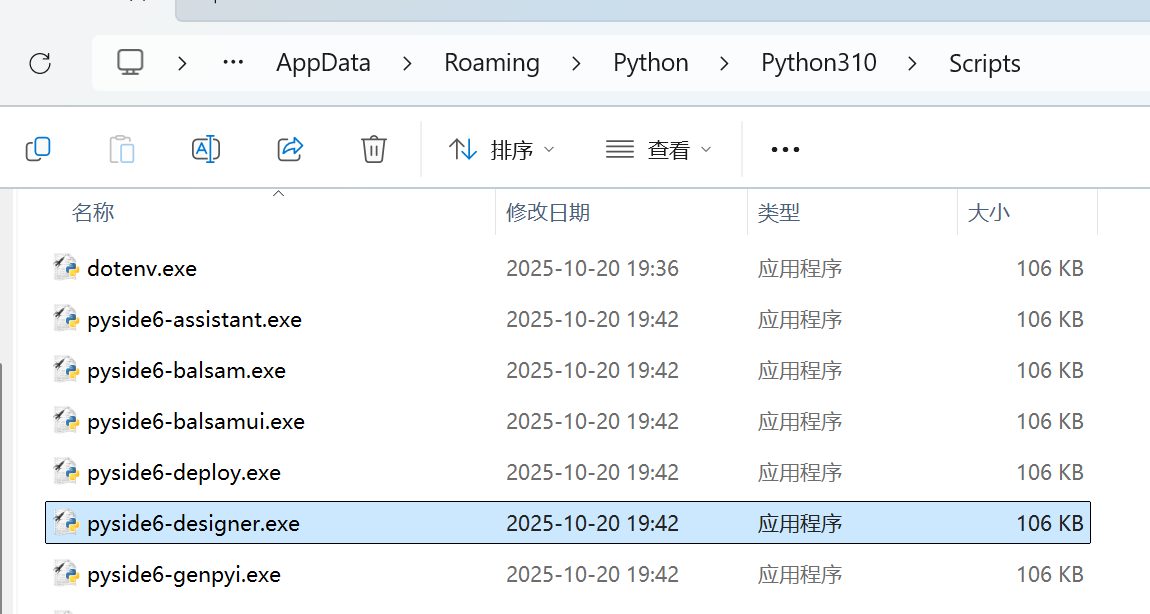The image size is (1150, 614).
Task: Sort by 修改日期 column header
Action: coord(548,213)
